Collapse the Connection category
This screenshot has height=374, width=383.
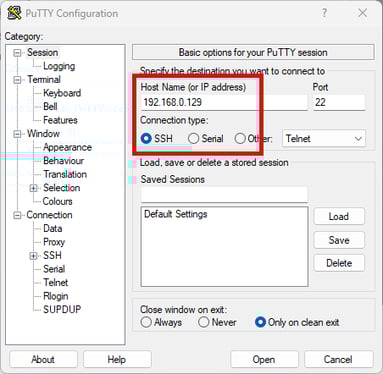point(17,215)
